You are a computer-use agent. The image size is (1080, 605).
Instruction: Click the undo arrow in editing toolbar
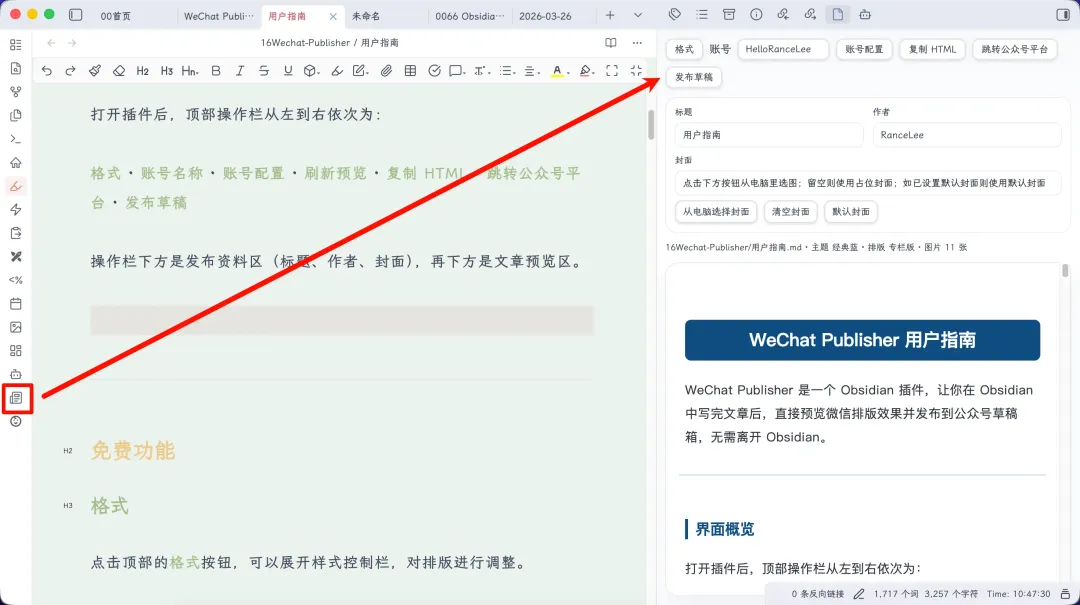tap(47, 71)
